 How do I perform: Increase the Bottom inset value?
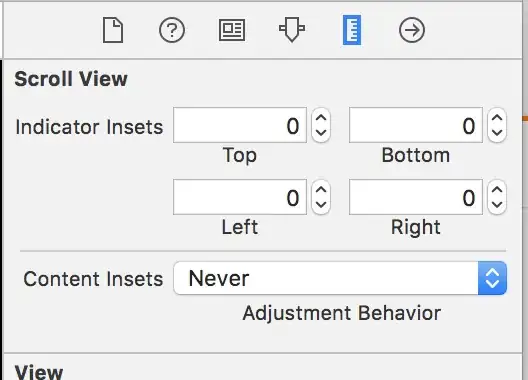497,117
